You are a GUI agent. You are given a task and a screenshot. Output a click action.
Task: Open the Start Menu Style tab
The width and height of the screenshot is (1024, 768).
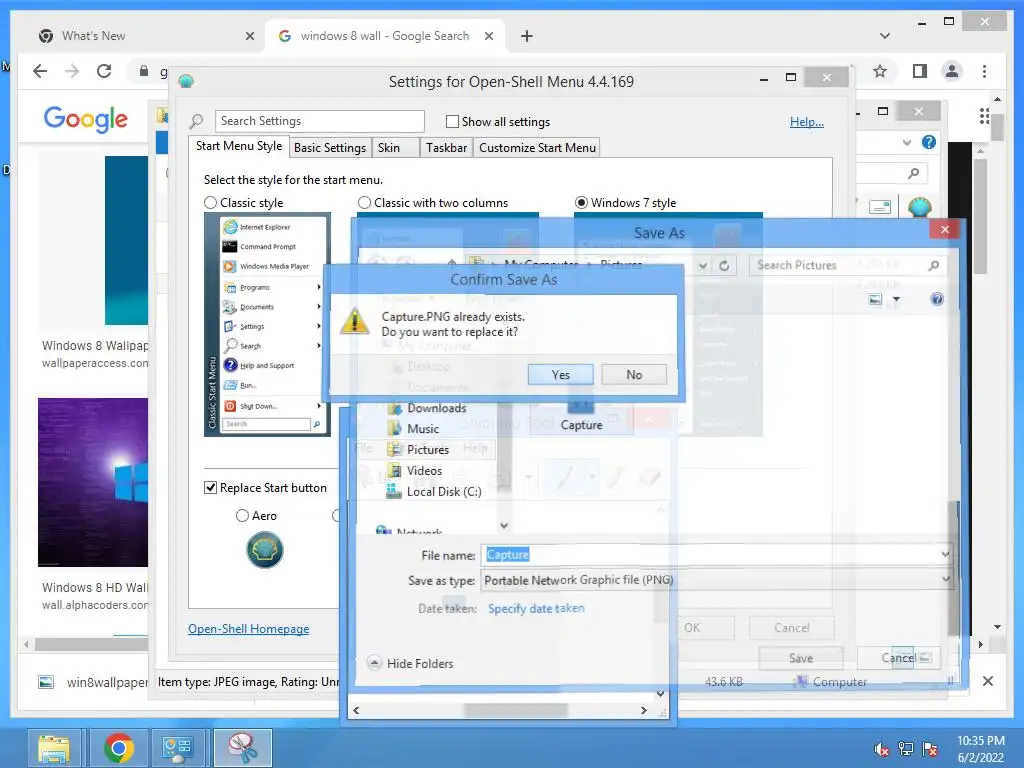point(239,146)
